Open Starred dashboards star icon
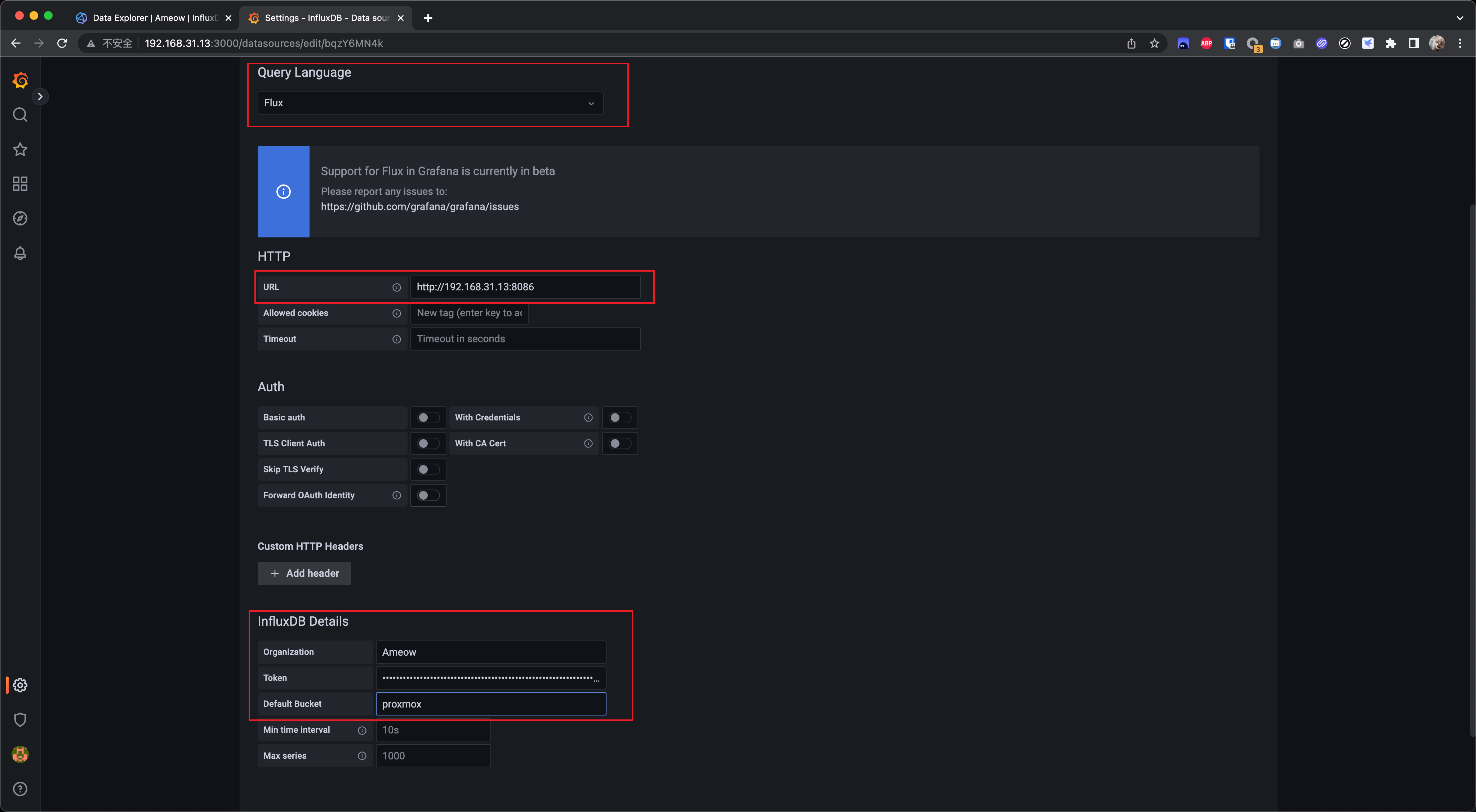 coord(20,150)
